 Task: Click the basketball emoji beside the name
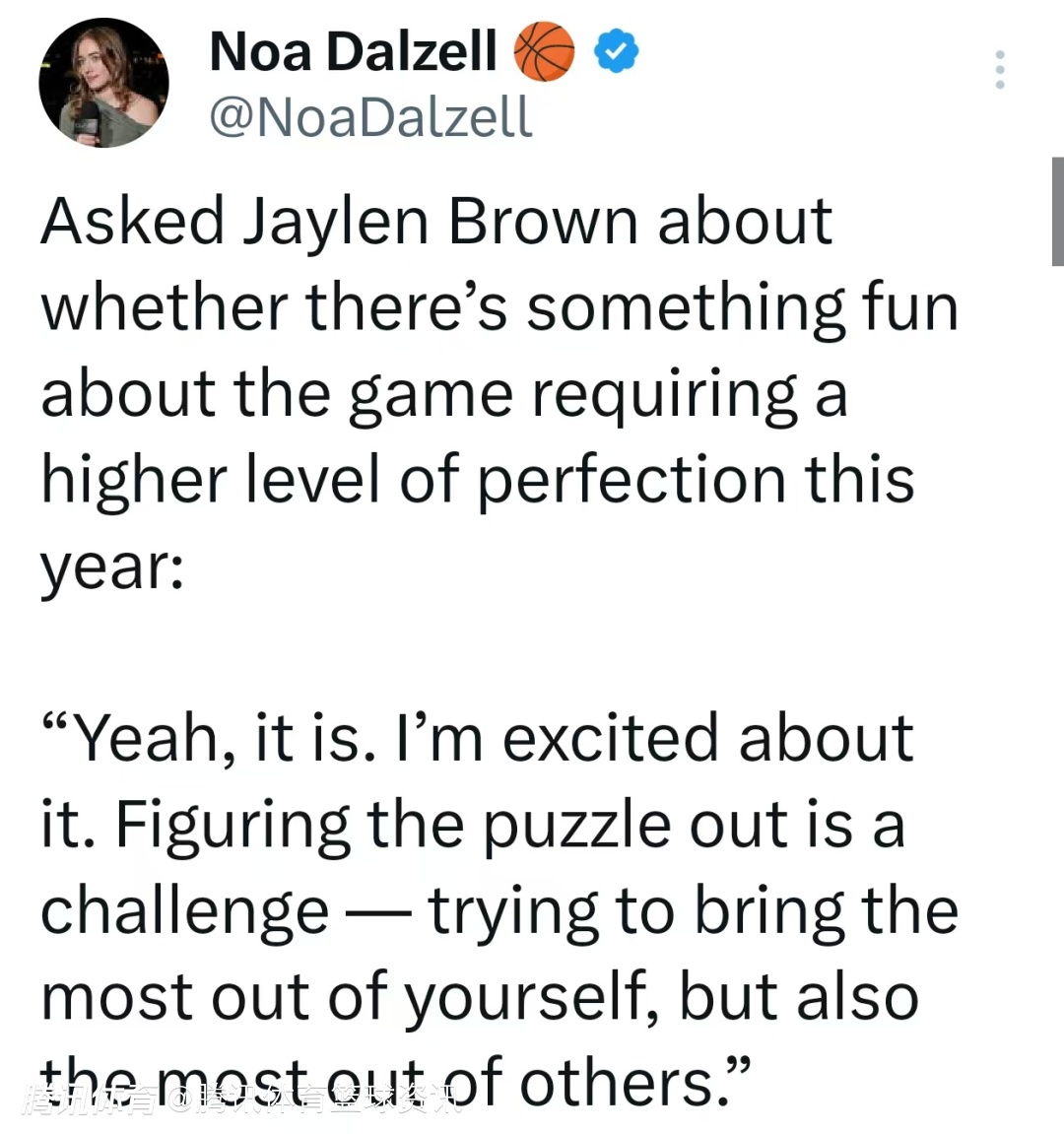tap(544, 52)
